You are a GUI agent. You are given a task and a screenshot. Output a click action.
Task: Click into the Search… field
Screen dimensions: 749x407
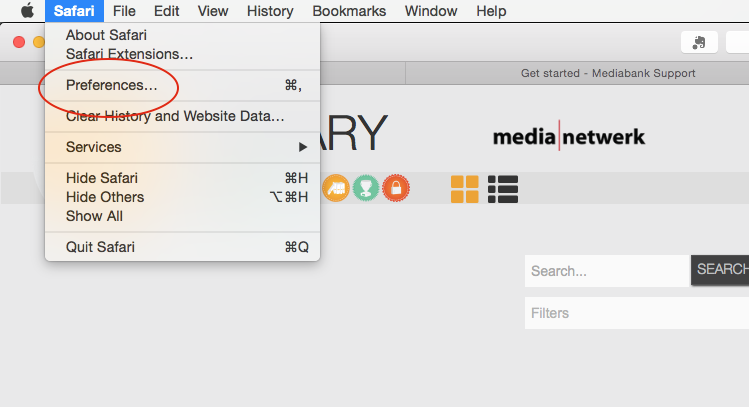[608, 271]
